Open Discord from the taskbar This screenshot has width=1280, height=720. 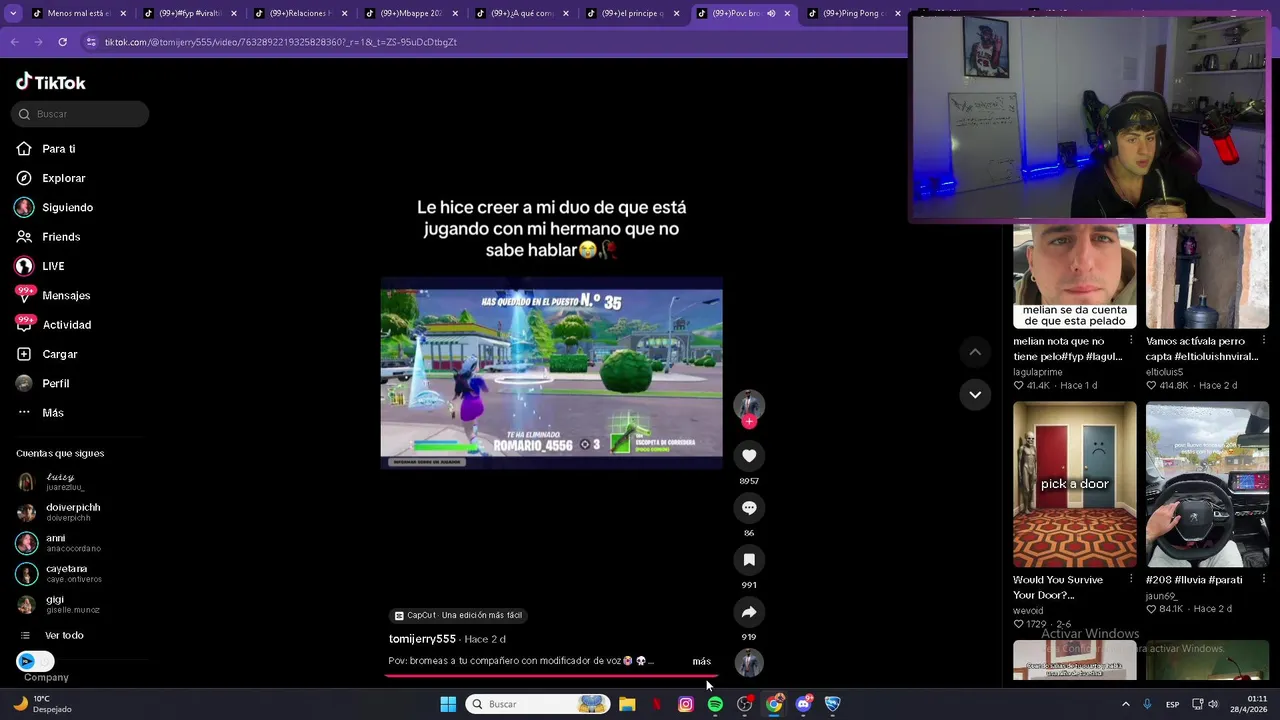click(803, 704)
